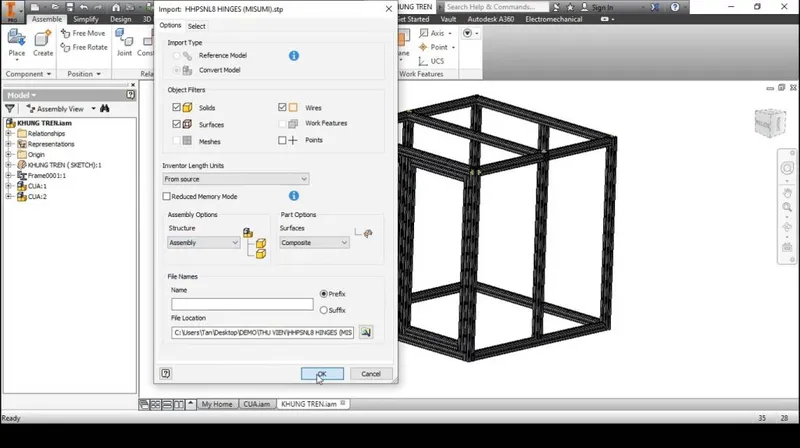Expand the Representations tree node

[9, 144]
